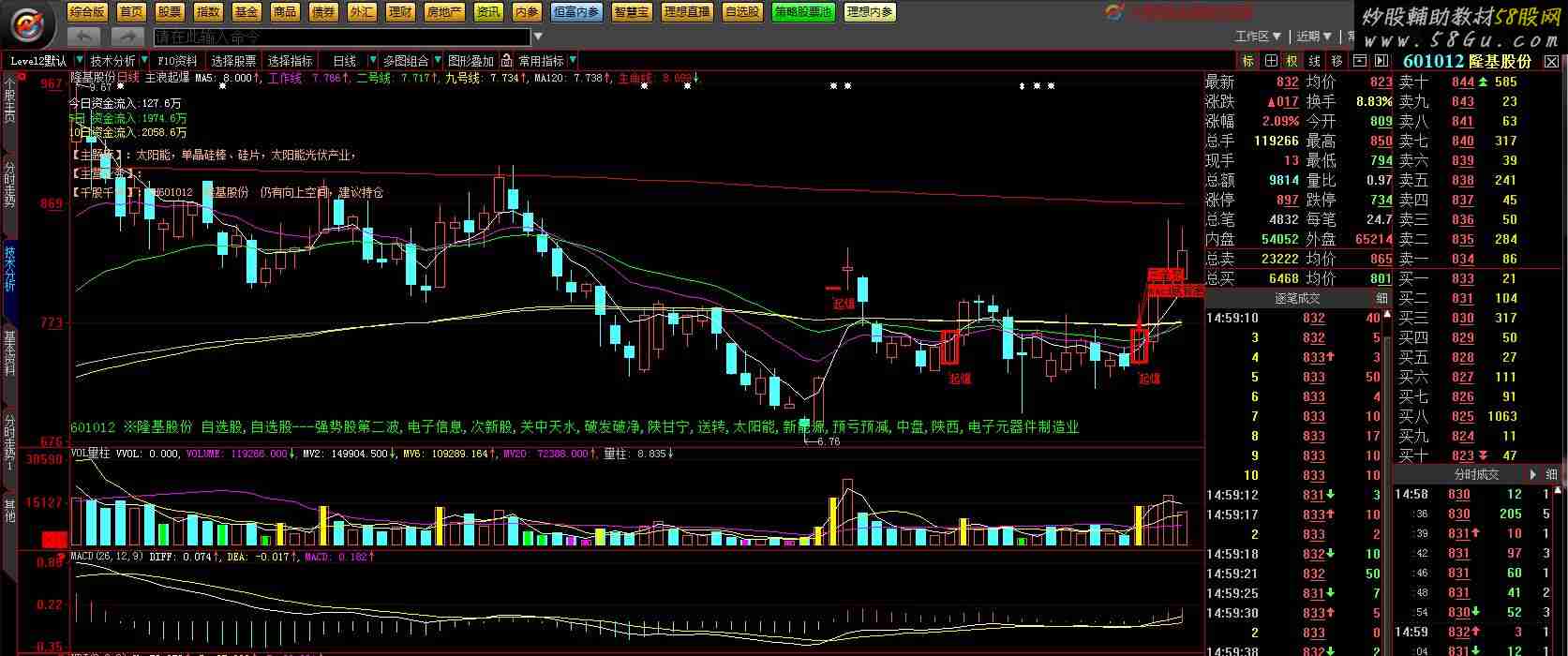Viewport: 1568px width, 656px height.
Task: Open the 商品 commodities section
Action: (x=285, y=12)
